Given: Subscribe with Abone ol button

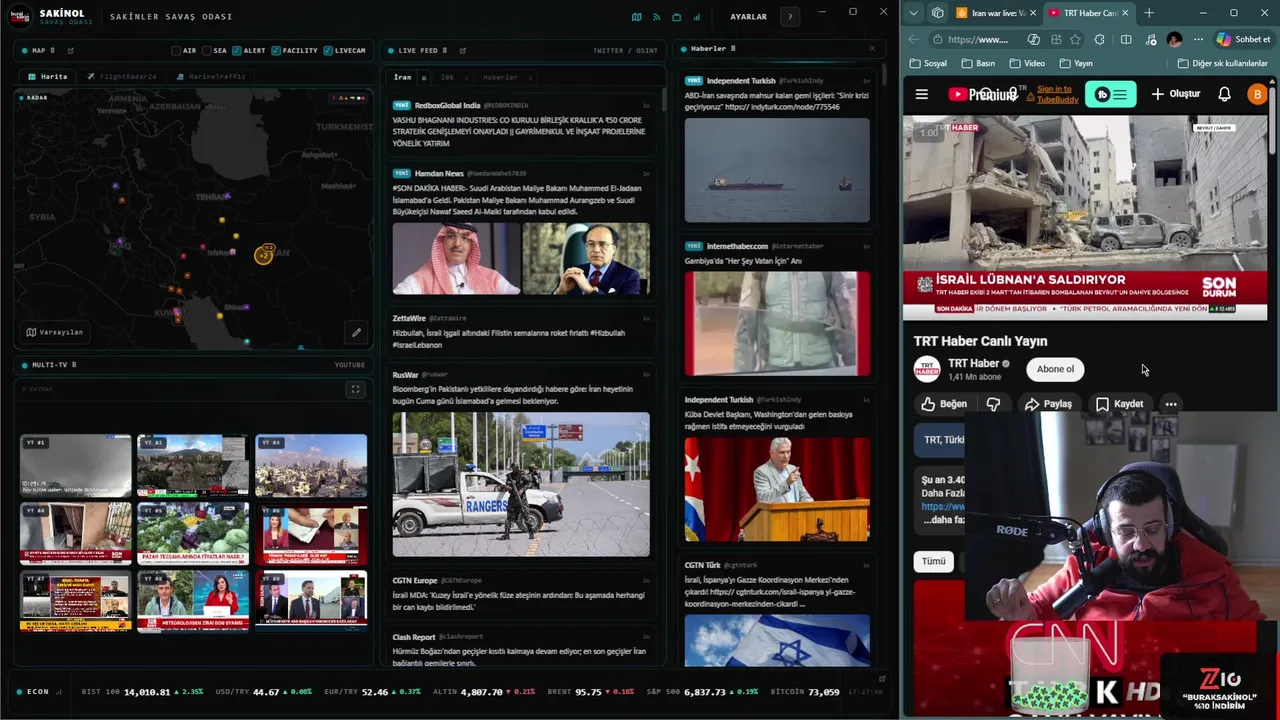Looking at the screenshot, I should pos(1055,369).
